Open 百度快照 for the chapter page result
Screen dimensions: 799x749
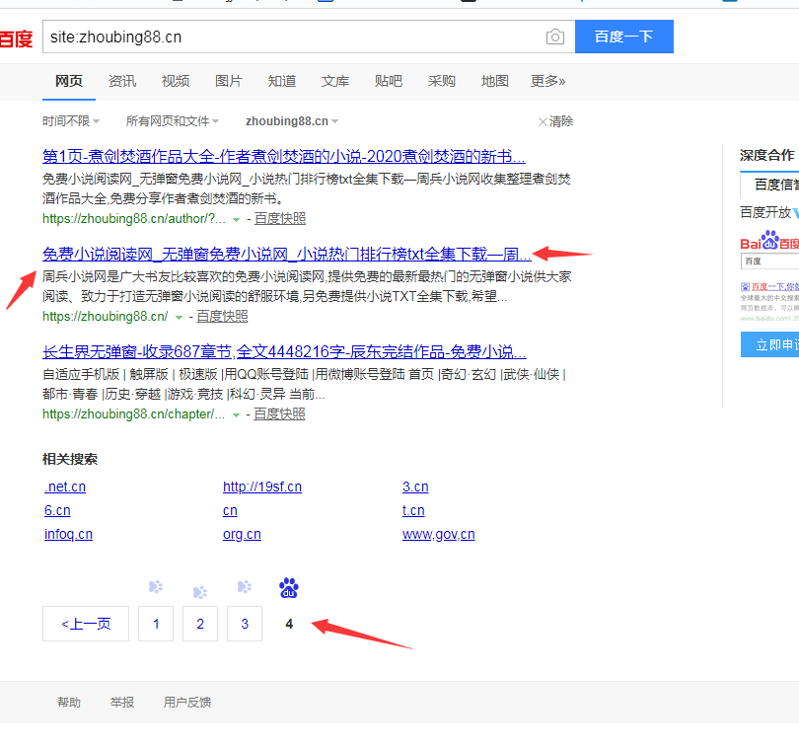click(280, 414)
